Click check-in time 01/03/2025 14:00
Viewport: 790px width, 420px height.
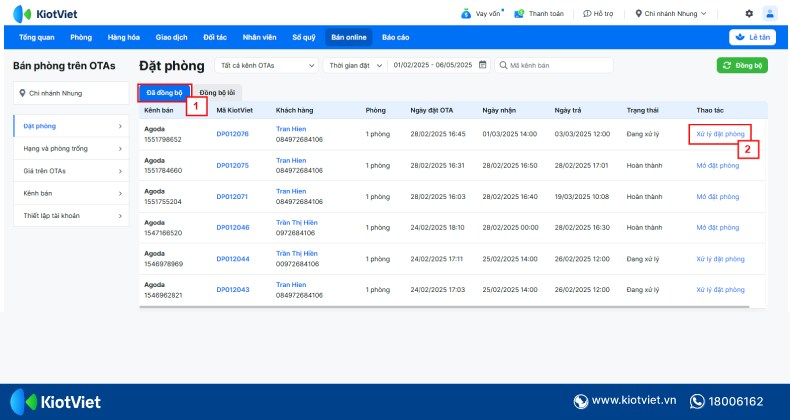(509, 134)
